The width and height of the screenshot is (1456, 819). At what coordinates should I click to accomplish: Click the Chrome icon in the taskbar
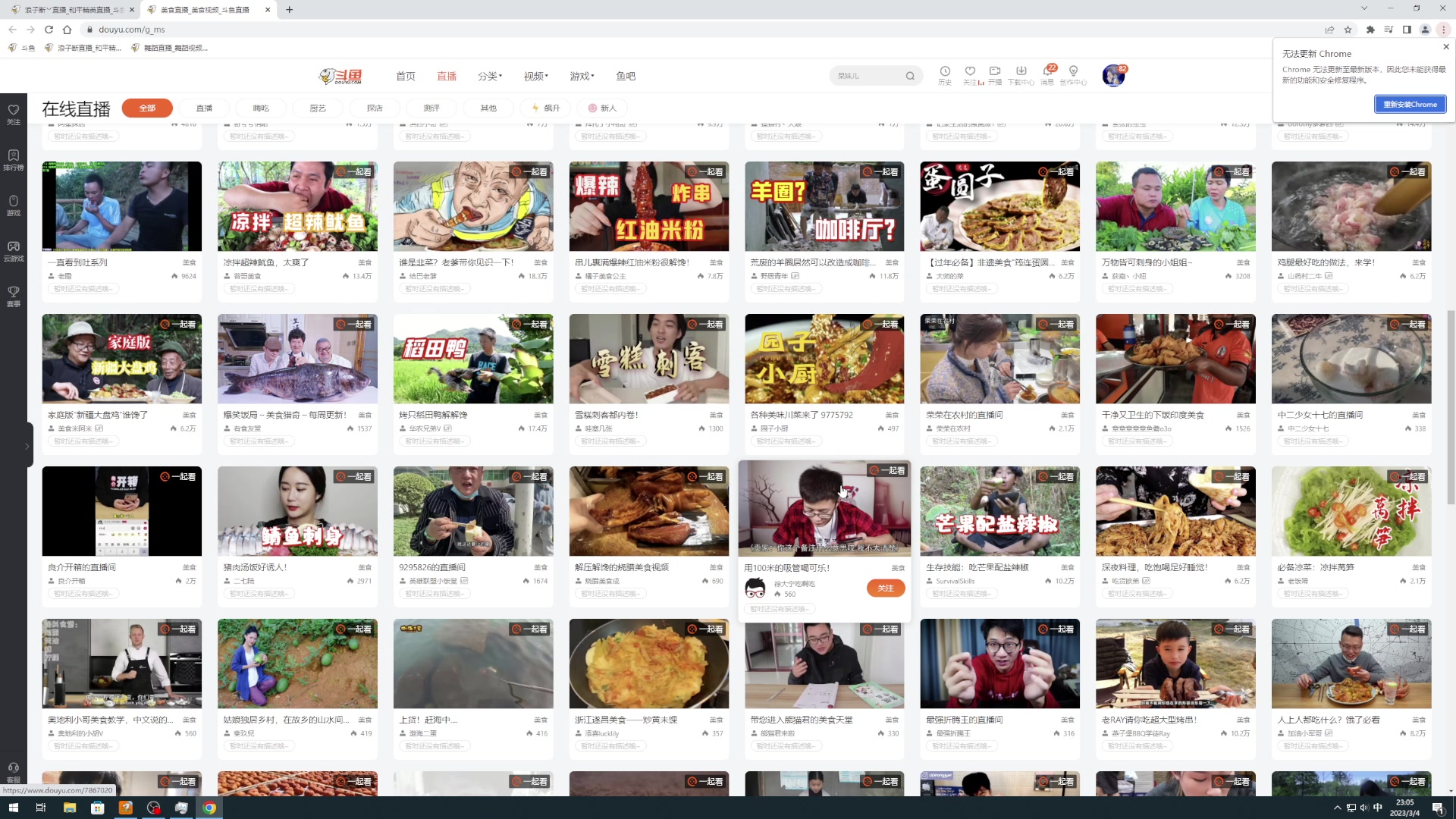tap(209, 808)
